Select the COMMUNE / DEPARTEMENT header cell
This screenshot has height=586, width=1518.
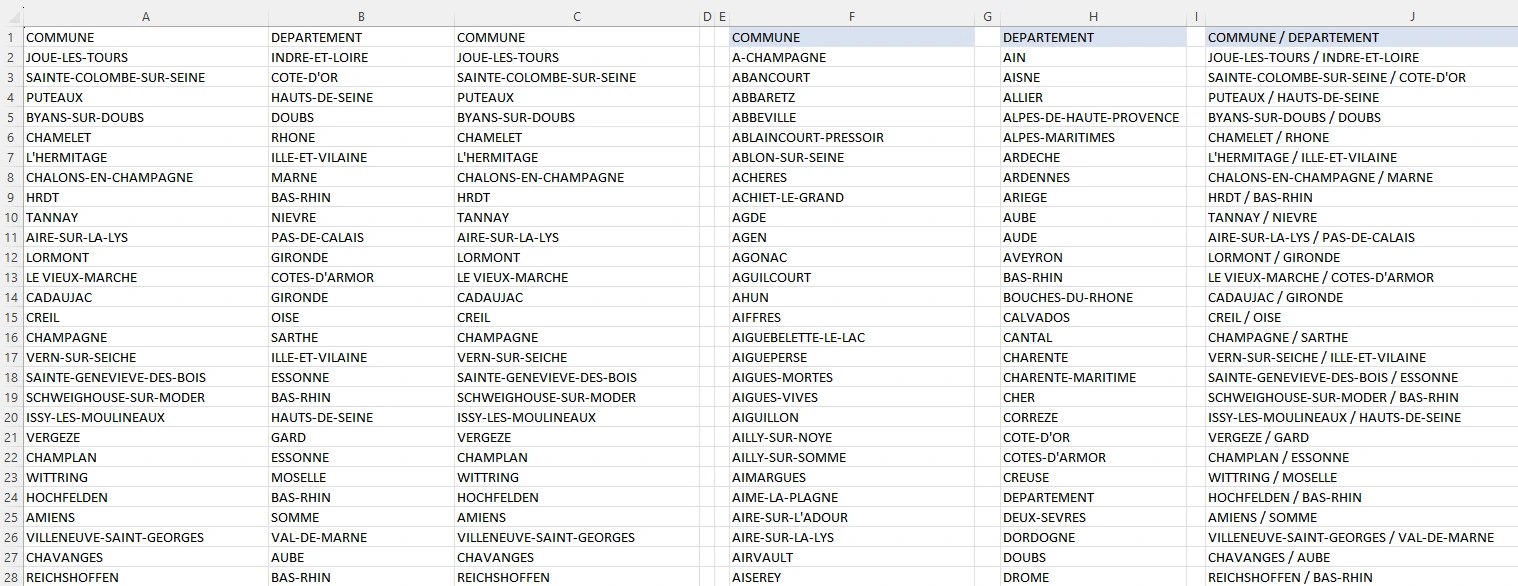point(1360,37)
